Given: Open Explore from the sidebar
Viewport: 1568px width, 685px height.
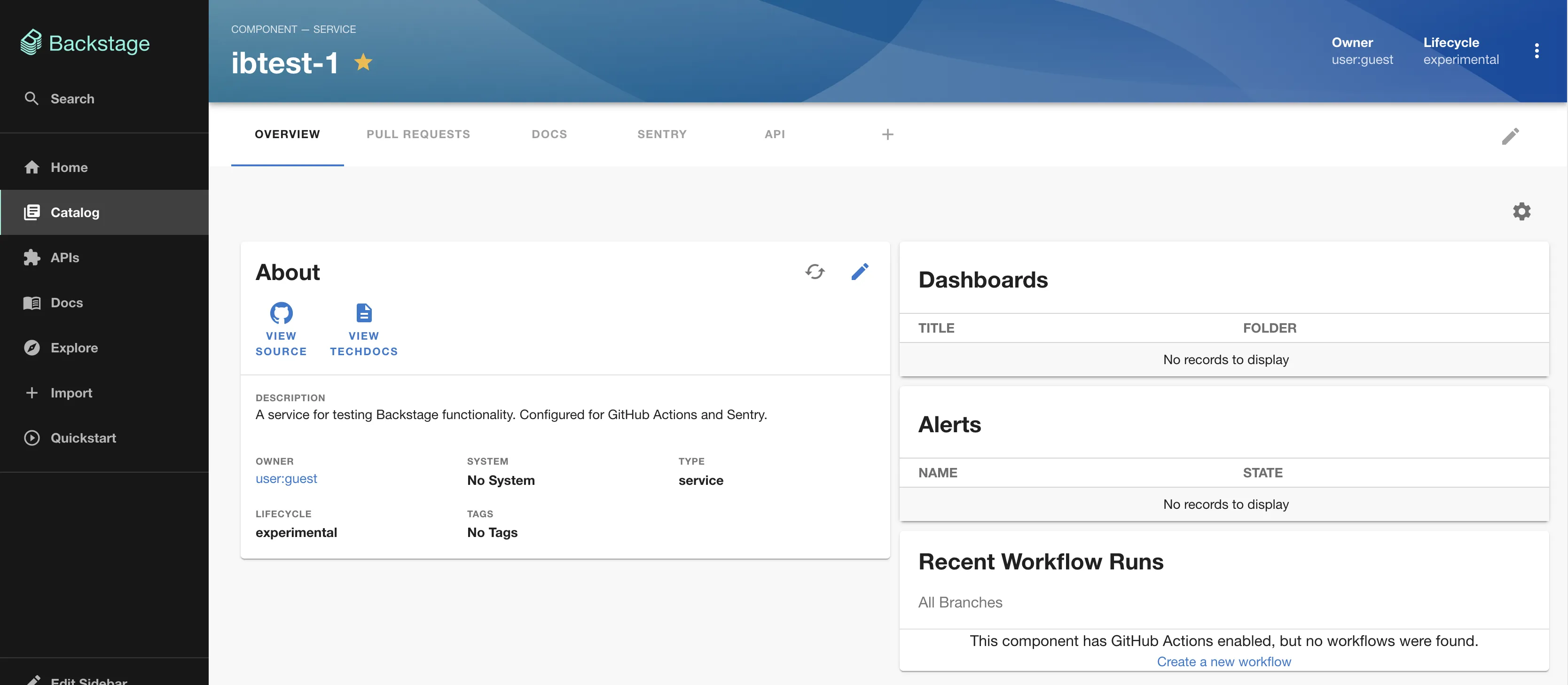Looking at the screenshot, I should [x=74, y=348].
